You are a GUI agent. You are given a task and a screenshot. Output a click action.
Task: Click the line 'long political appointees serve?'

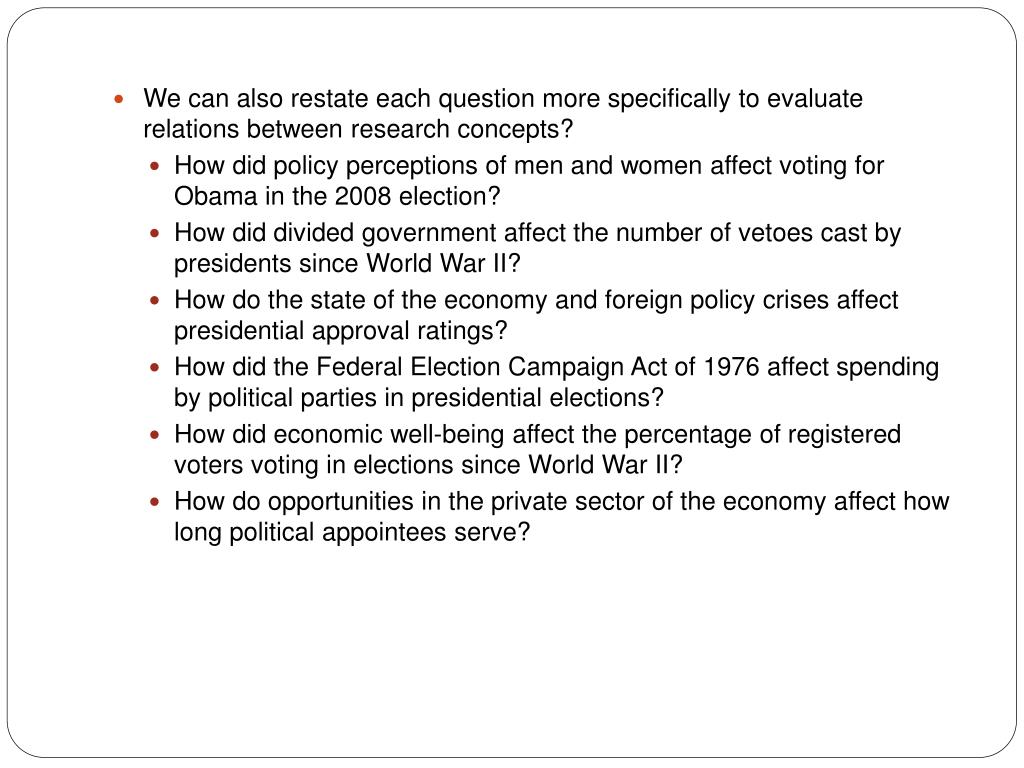[x=352, y=532]
